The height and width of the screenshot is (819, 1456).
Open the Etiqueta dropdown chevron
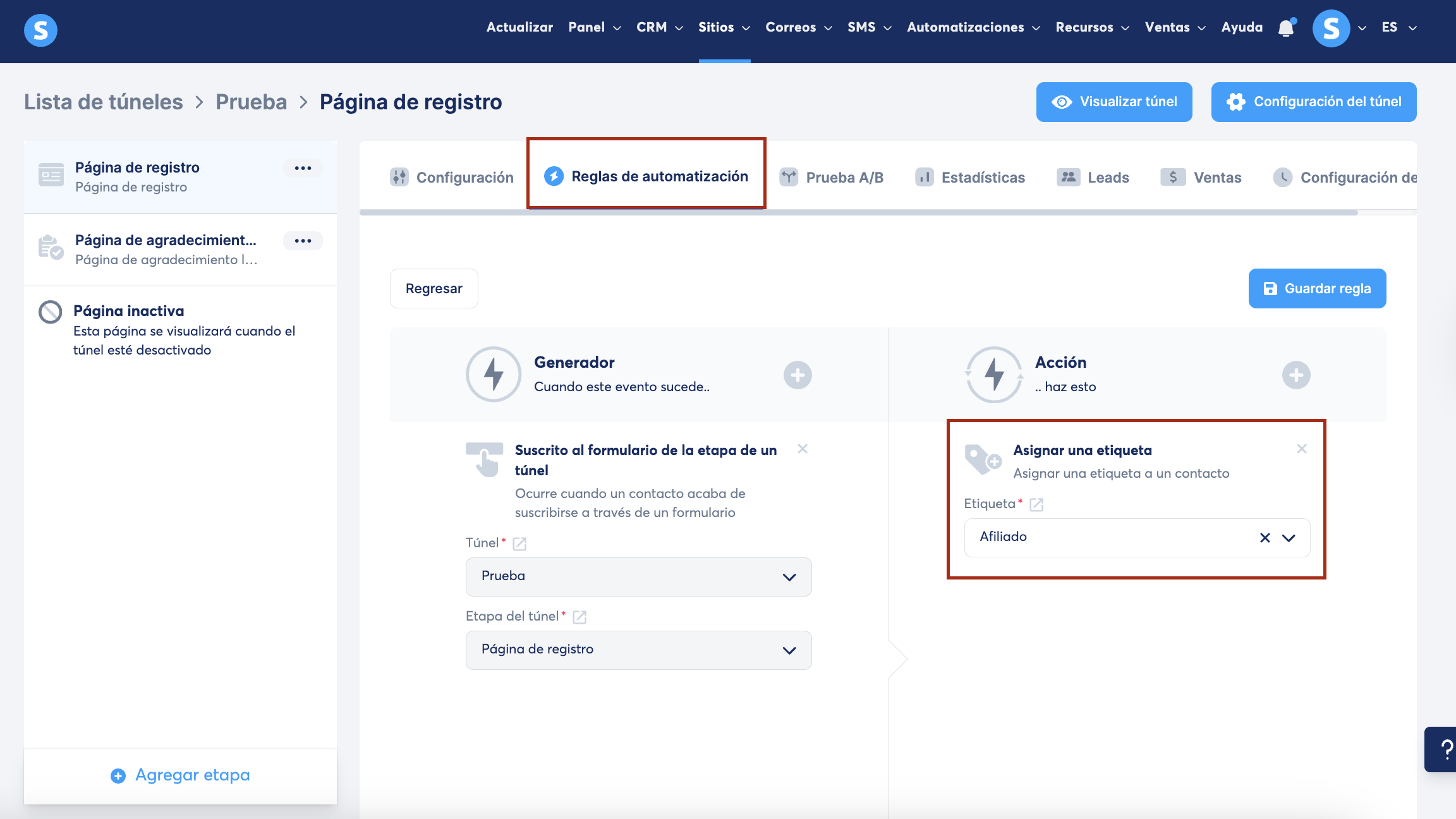click(1289, 538)
